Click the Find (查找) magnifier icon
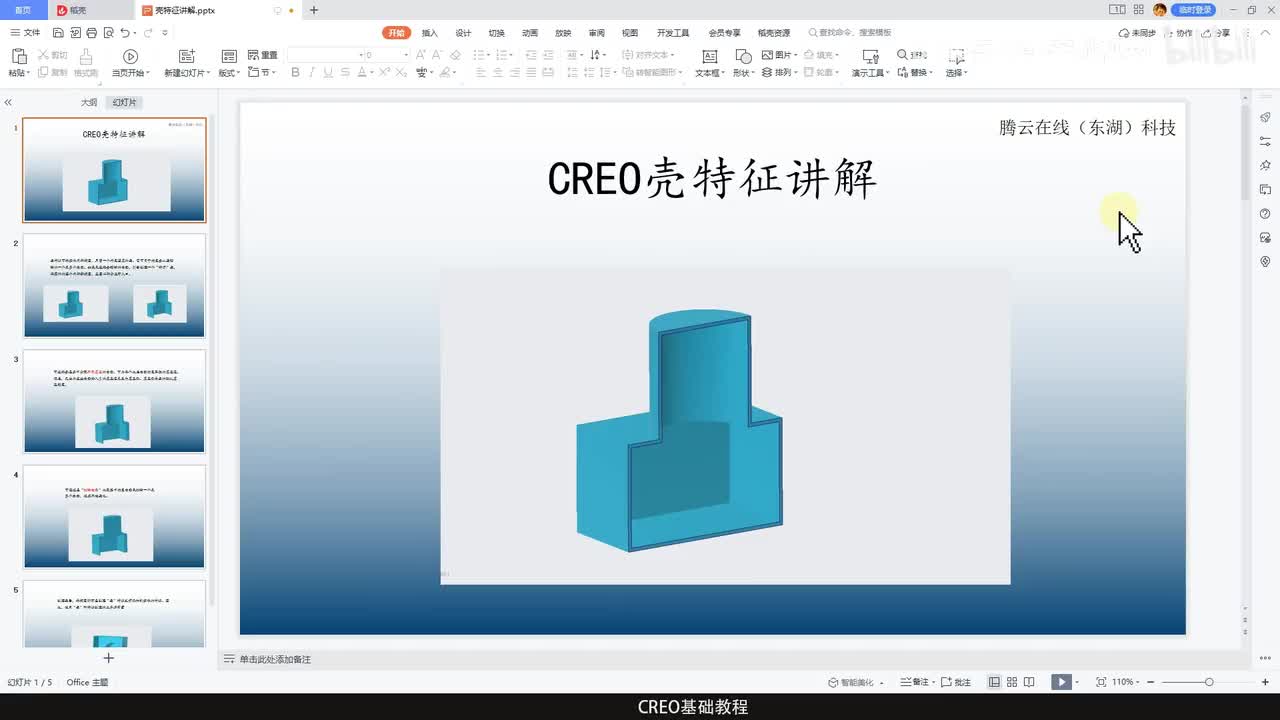The height and width of the screenshot is (720, 1280). [903, 55]
